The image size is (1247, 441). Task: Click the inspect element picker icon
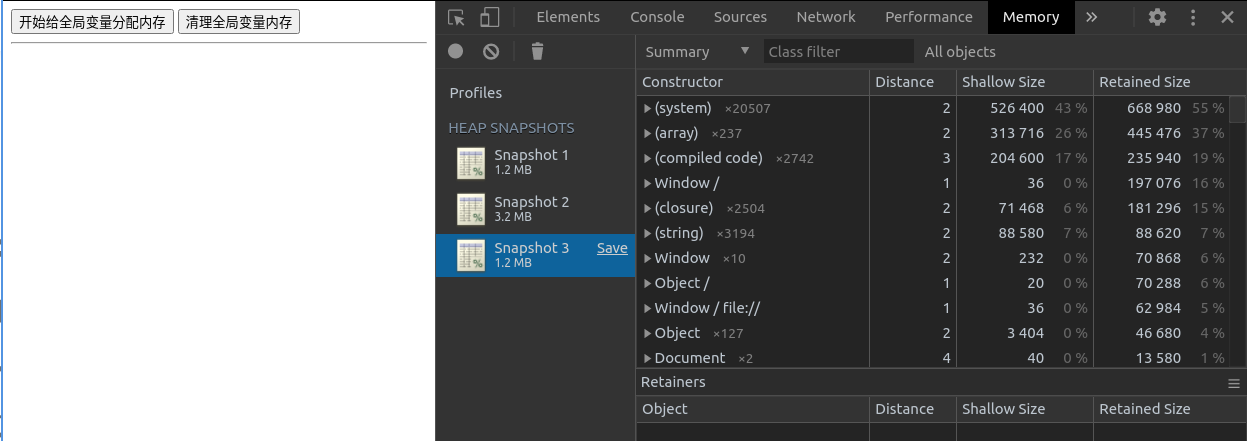coord(457,17)
